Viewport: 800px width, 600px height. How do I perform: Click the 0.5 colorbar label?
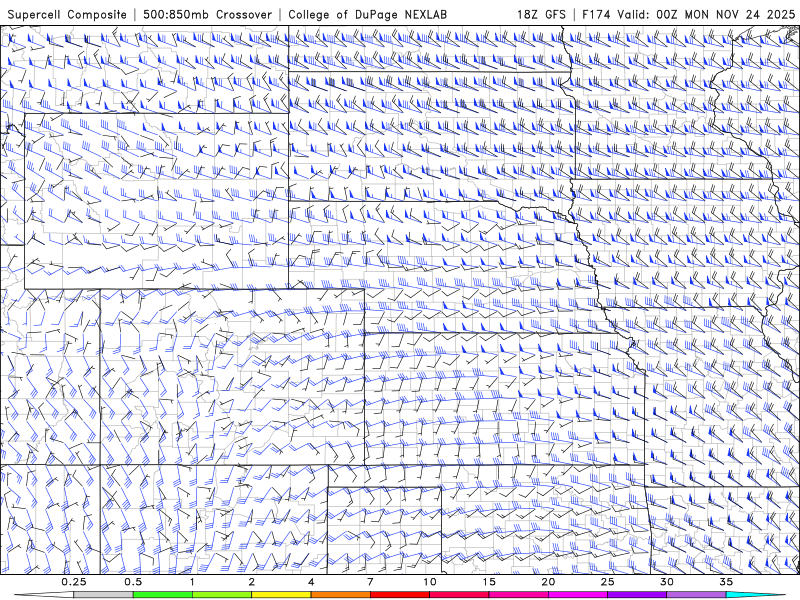[x=133, y=582]
